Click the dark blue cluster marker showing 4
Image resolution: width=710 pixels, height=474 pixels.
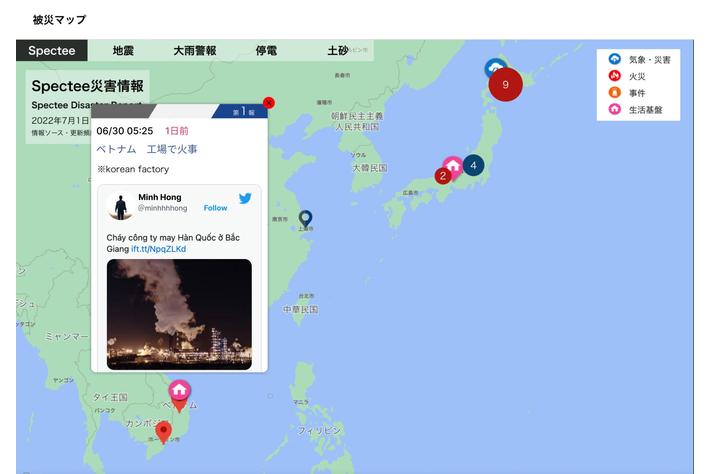473,165
